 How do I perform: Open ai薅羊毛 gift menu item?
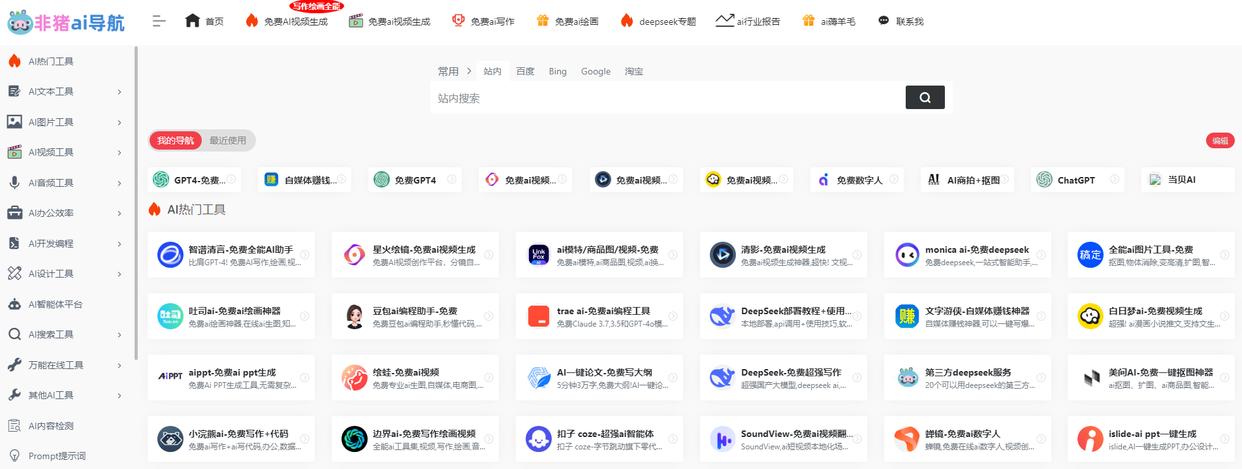(x=828, y=21)
